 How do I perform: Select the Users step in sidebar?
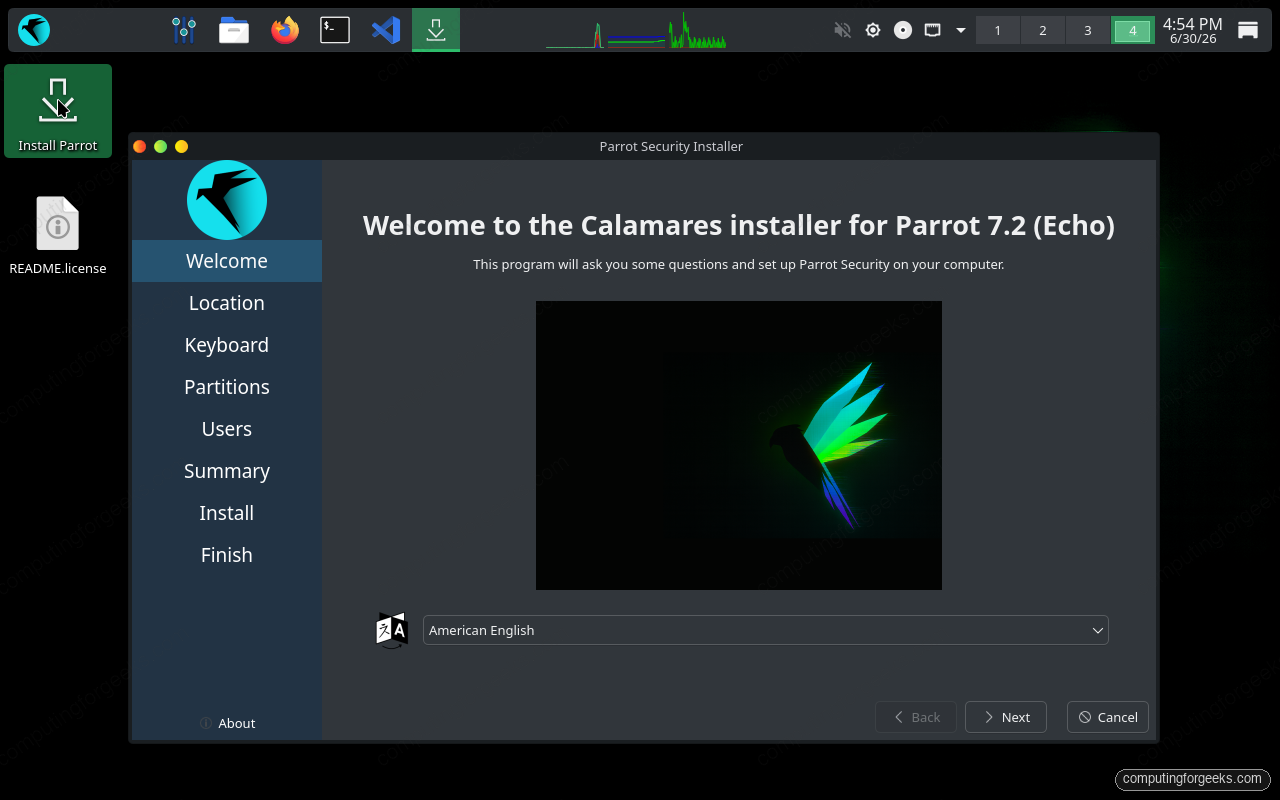pos(227,429)
